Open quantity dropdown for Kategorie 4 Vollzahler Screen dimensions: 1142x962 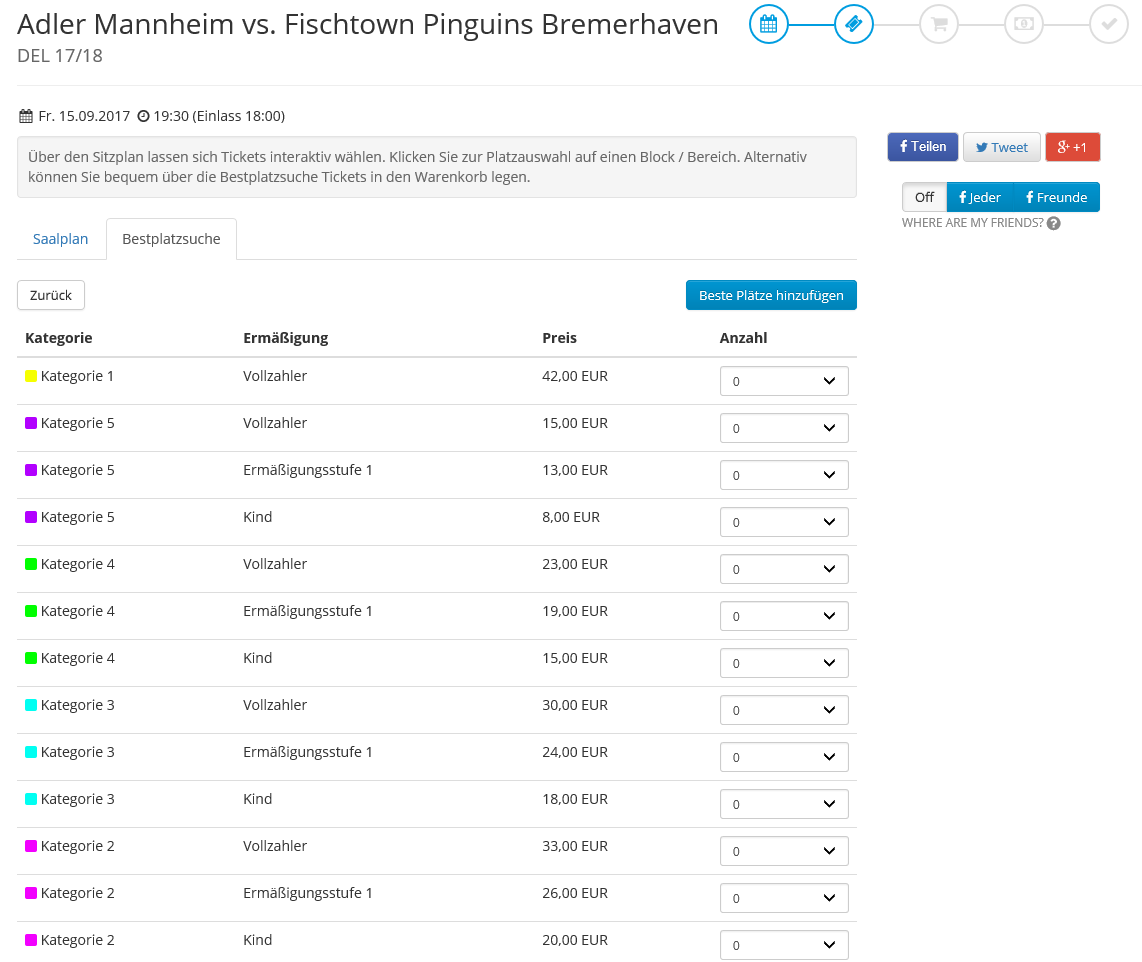click(x=784, y=569)
